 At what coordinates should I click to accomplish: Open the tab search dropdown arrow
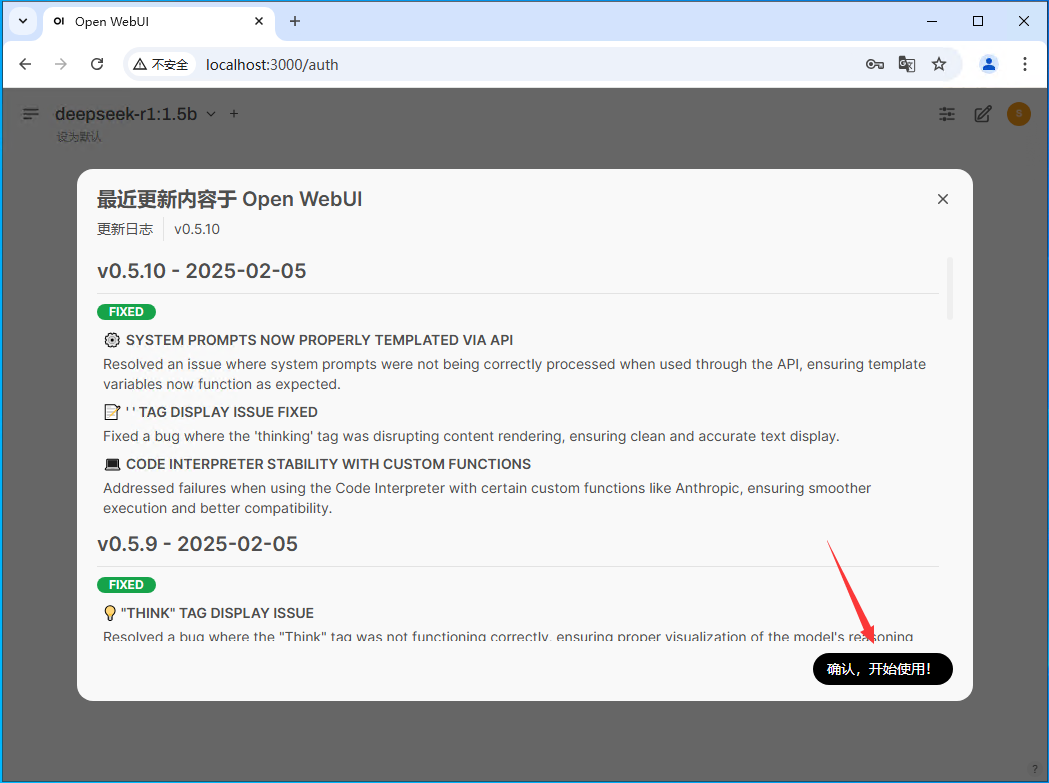point(23,21)
